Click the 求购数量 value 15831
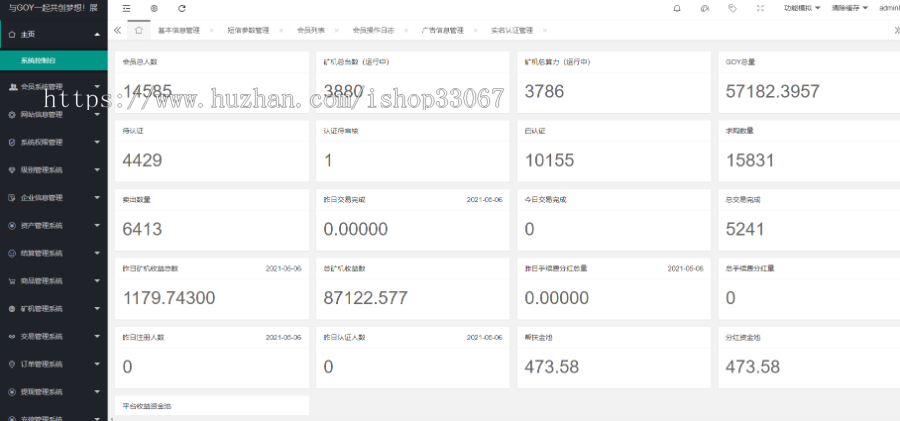Screen dimensions: 900x421 [x=750, y=160]
